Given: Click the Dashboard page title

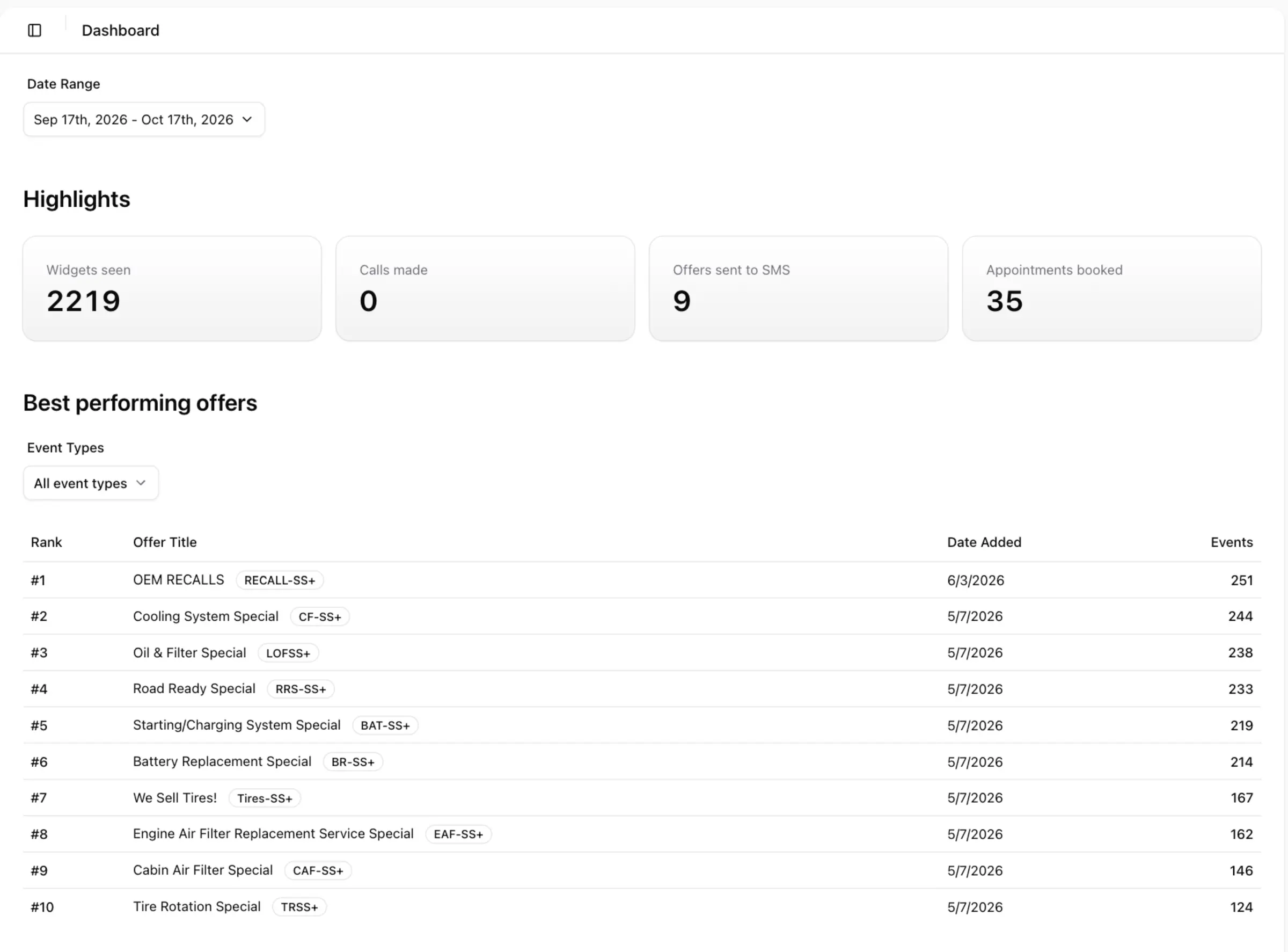Looking at the screenshot, I should 120,30.
